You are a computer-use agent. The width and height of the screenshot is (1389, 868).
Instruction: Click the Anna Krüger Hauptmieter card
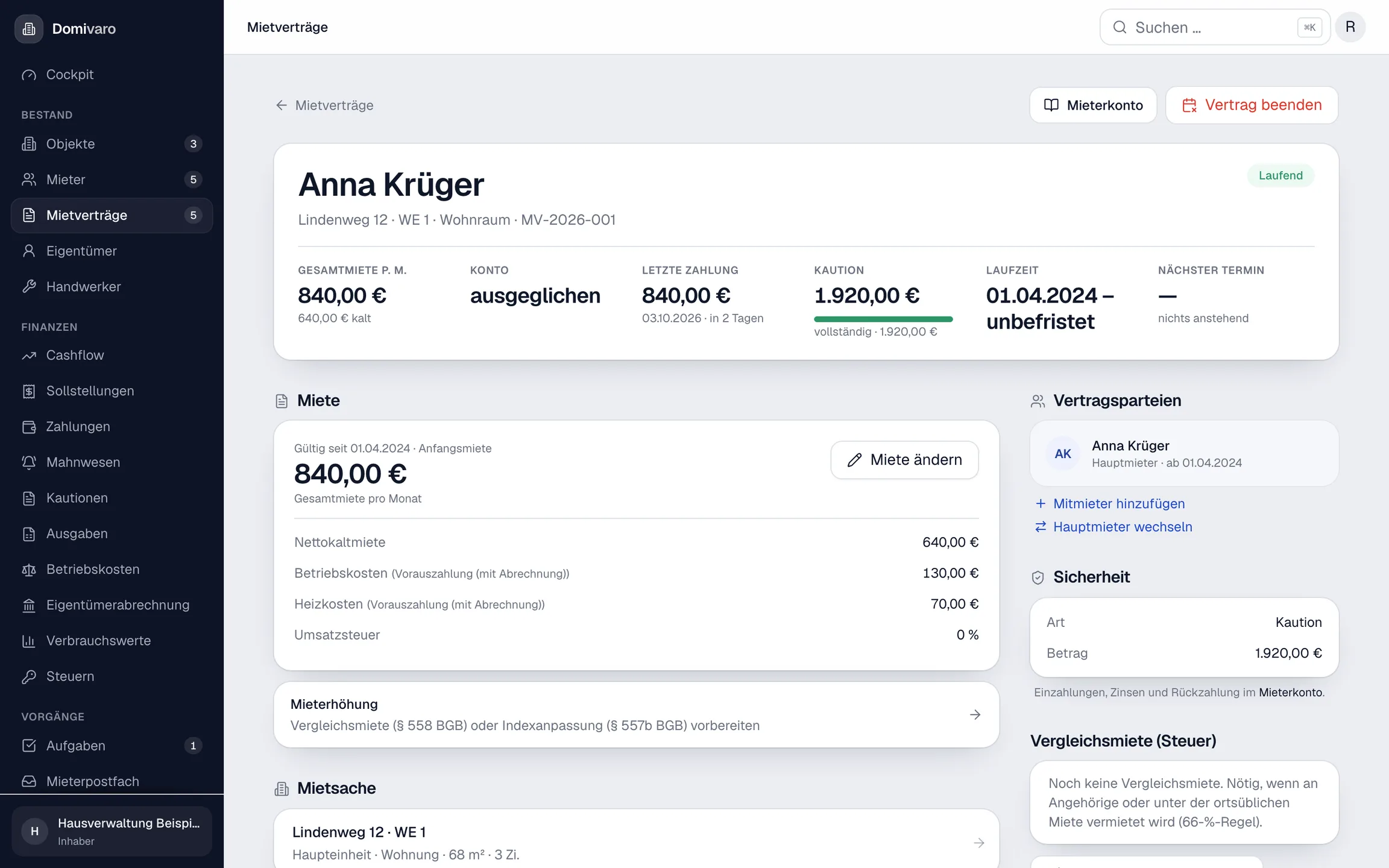point(1184,454)
